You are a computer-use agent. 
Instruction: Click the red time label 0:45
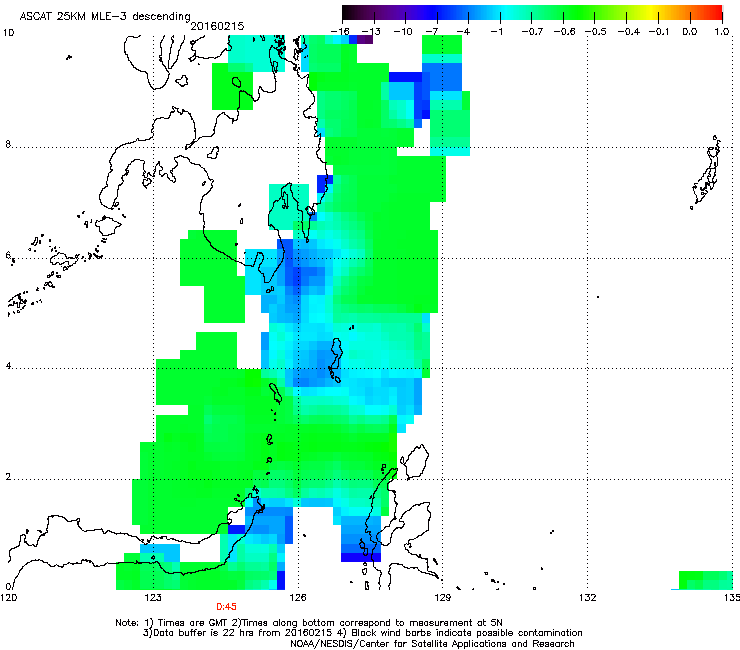click(227, 607)
